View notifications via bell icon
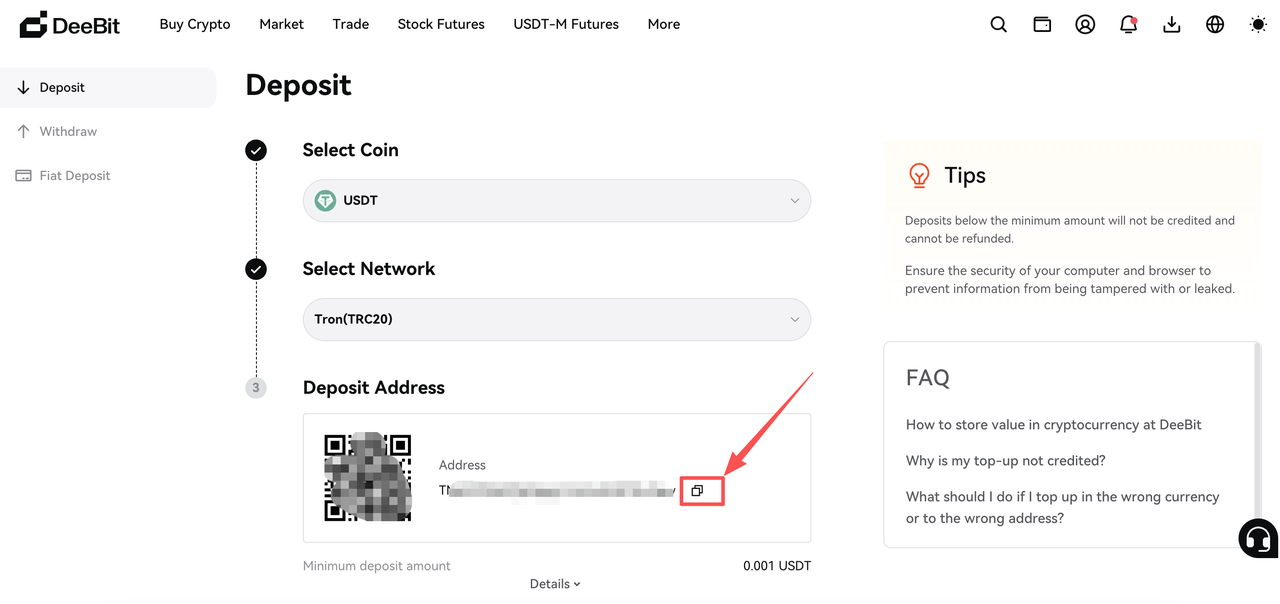Image resolution: width=1280 pixels, height=604 pixels. (1128, 24)
